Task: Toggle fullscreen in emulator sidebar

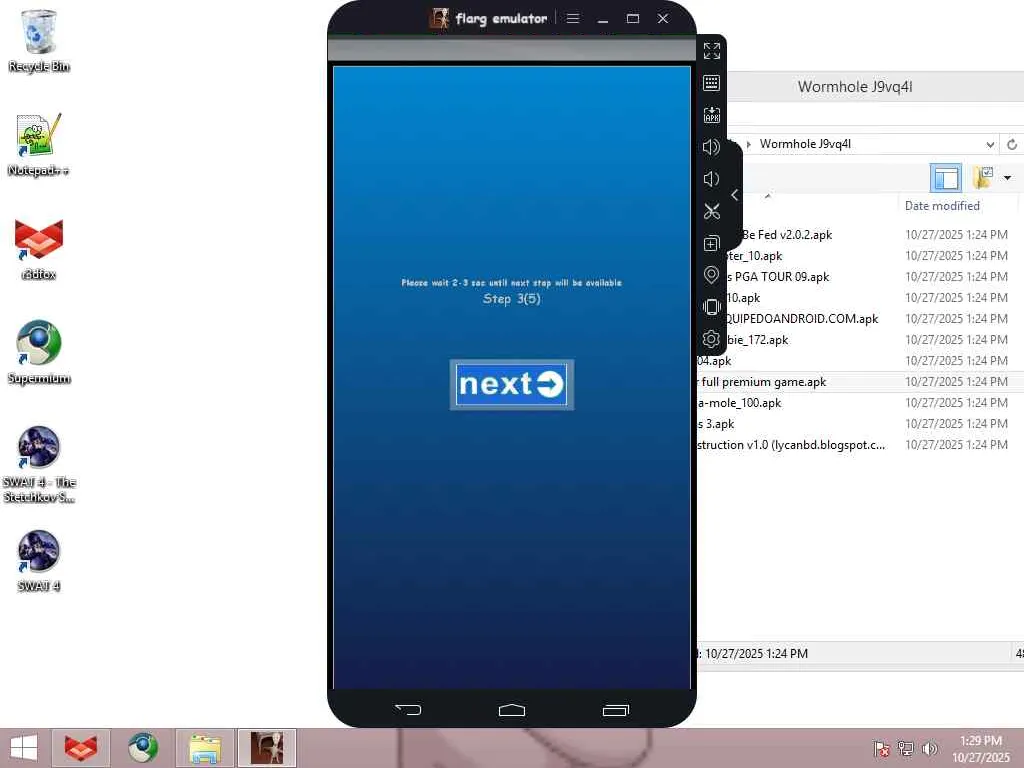Action: (x=711, y=51)
